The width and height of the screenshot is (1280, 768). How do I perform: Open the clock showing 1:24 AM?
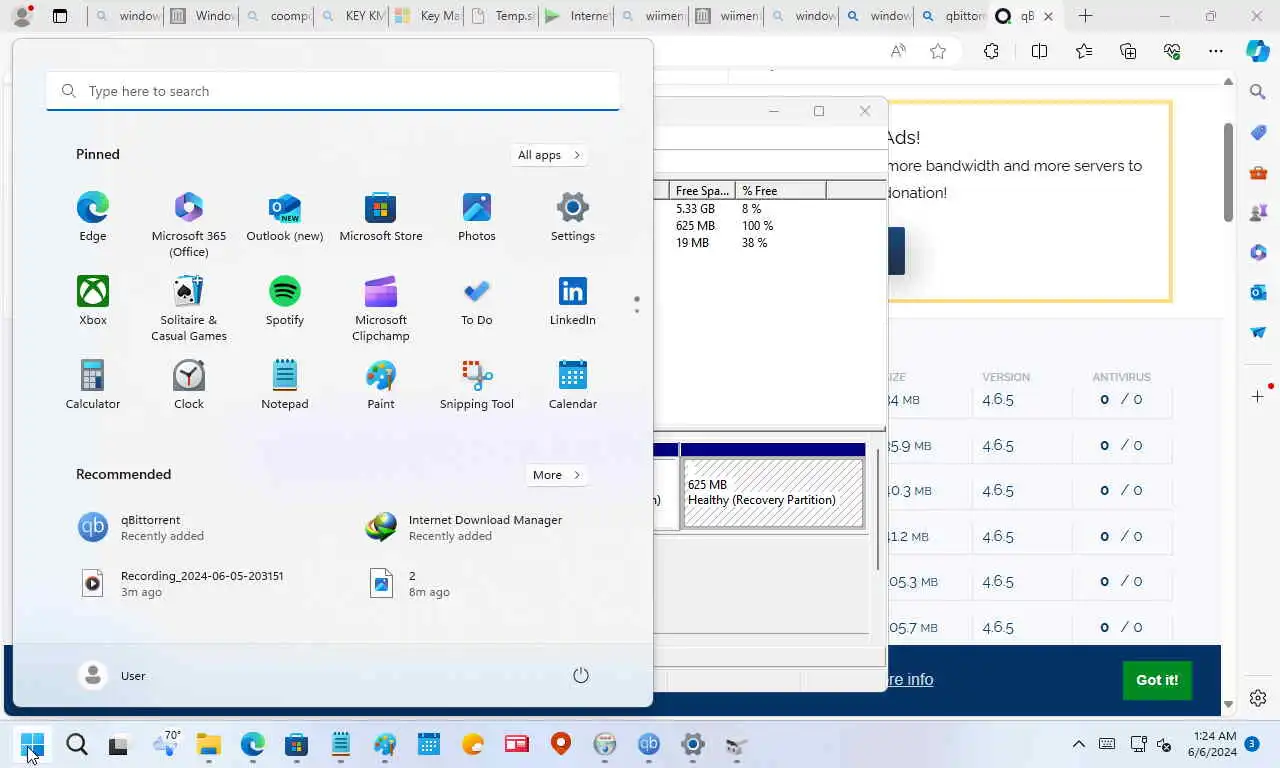click(x=1212, y=744)
